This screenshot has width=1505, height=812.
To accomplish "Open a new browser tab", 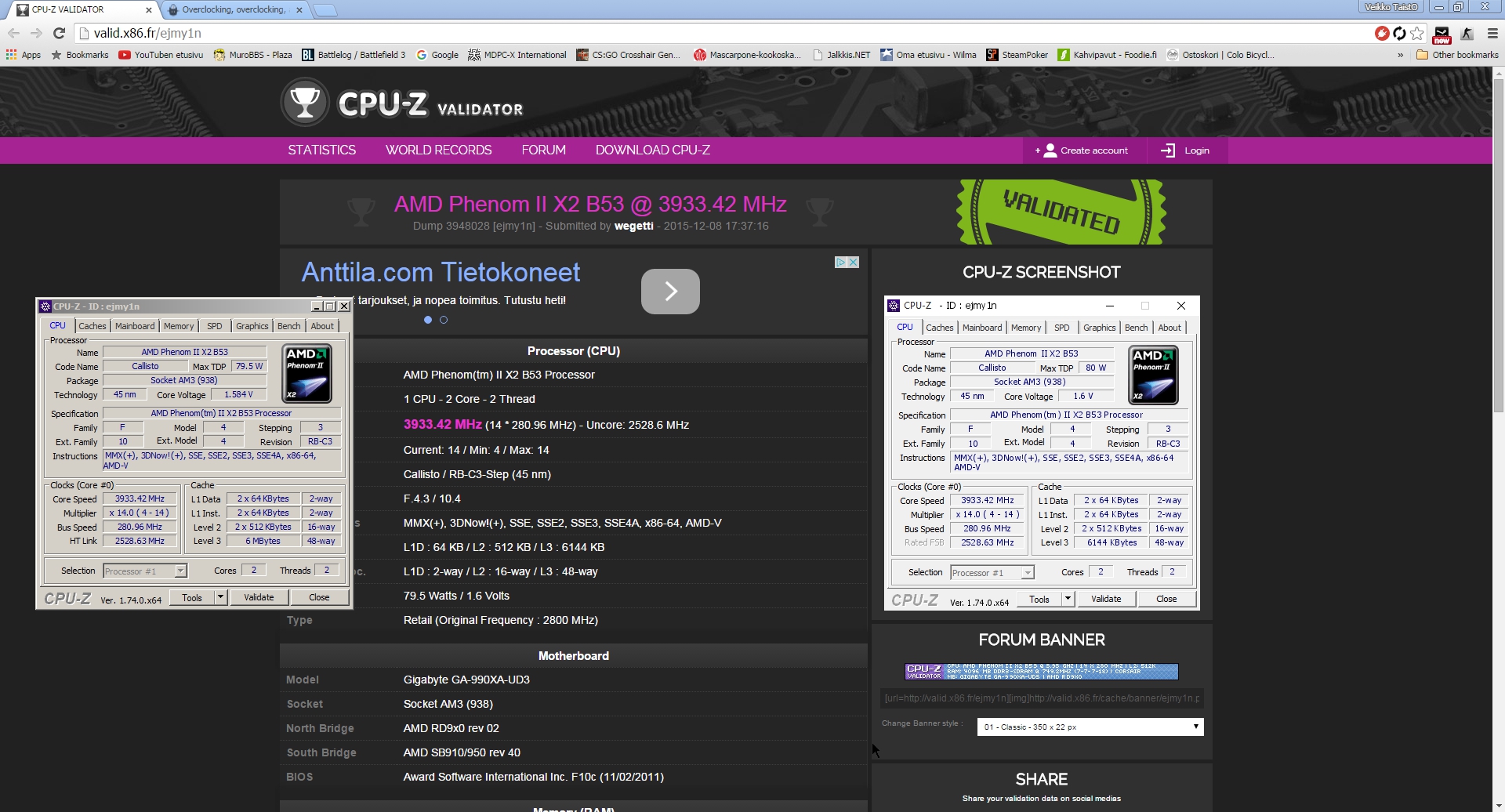I will click(x=325, y=10).
